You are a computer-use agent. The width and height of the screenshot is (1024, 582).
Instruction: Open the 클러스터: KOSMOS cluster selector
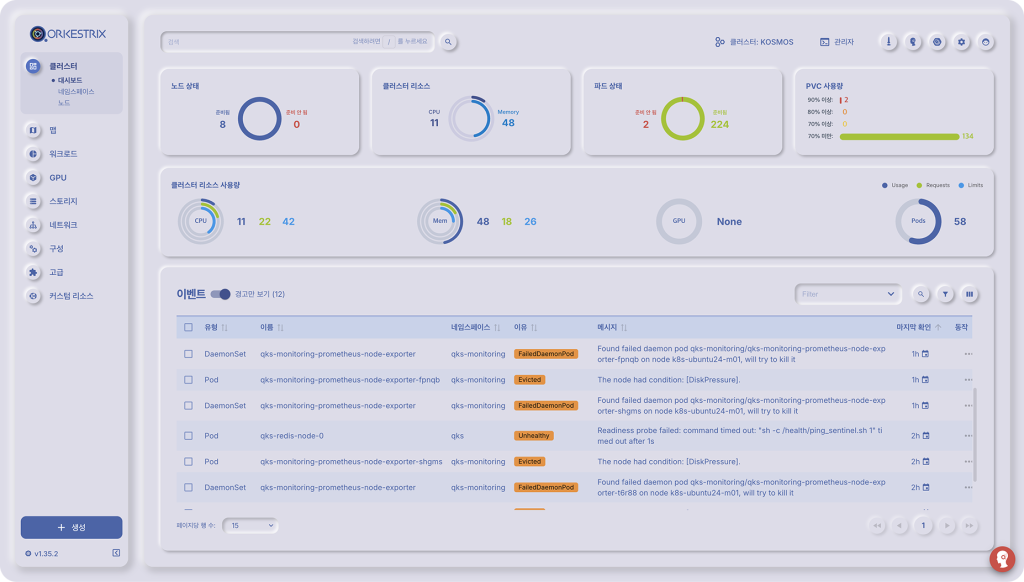click(754, 42)
